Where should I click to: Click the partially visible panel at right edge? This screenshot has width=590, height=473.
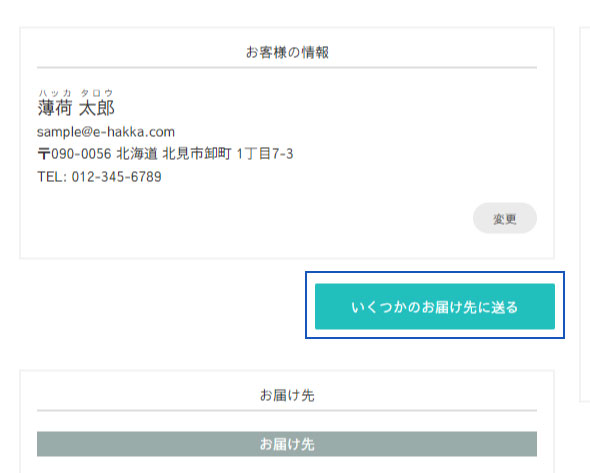[x=585, y=214]
